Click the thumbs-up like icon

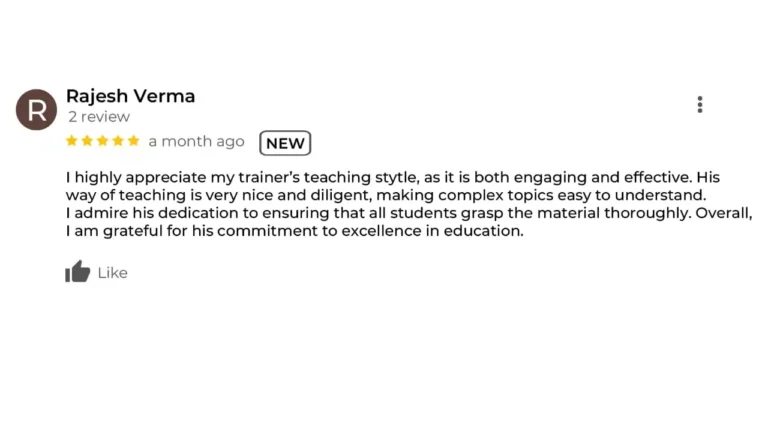pos(77,271)
